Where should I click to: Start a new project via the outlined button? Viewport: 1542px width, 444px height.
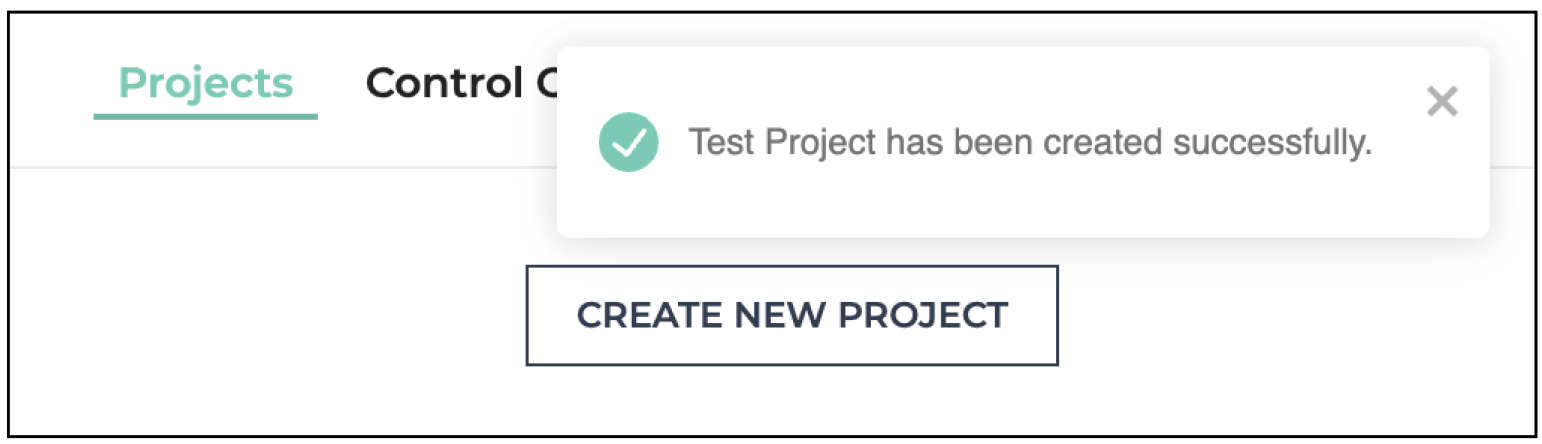click(792, 315)
